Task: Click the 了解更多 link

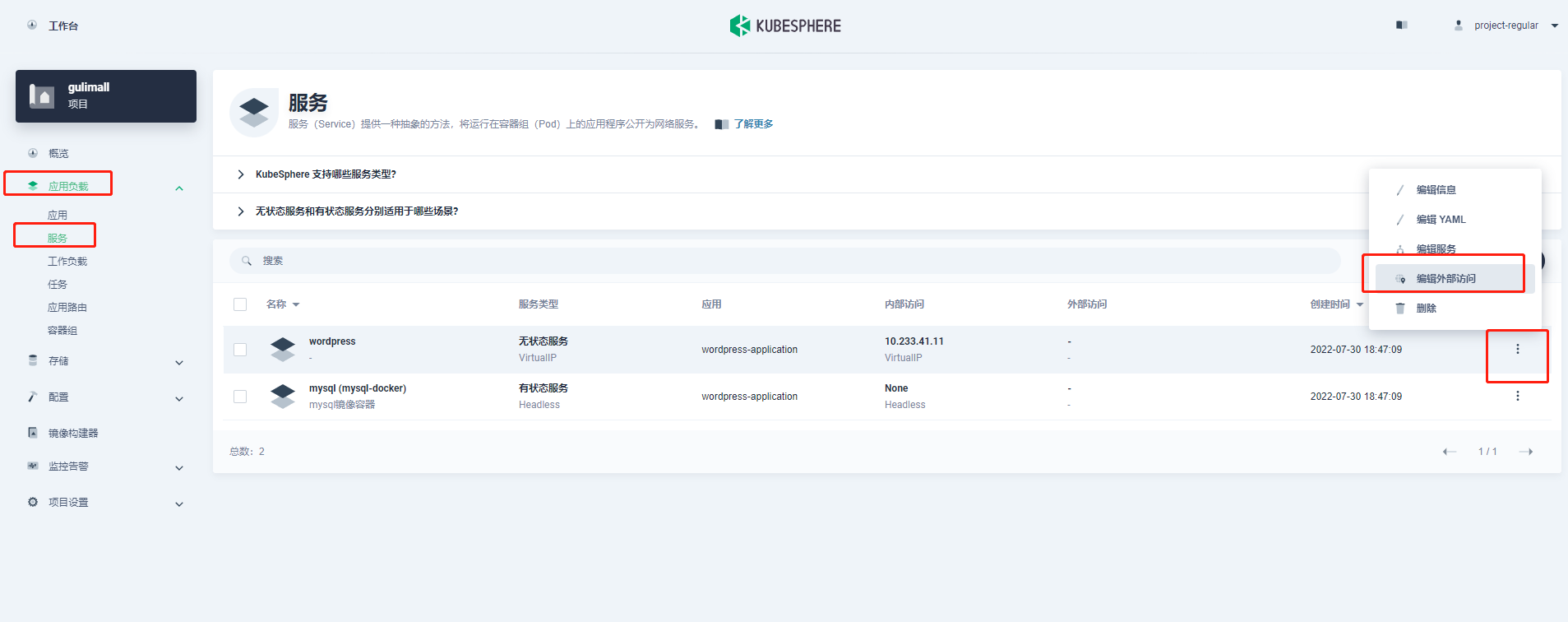Action: pos(754,124)
